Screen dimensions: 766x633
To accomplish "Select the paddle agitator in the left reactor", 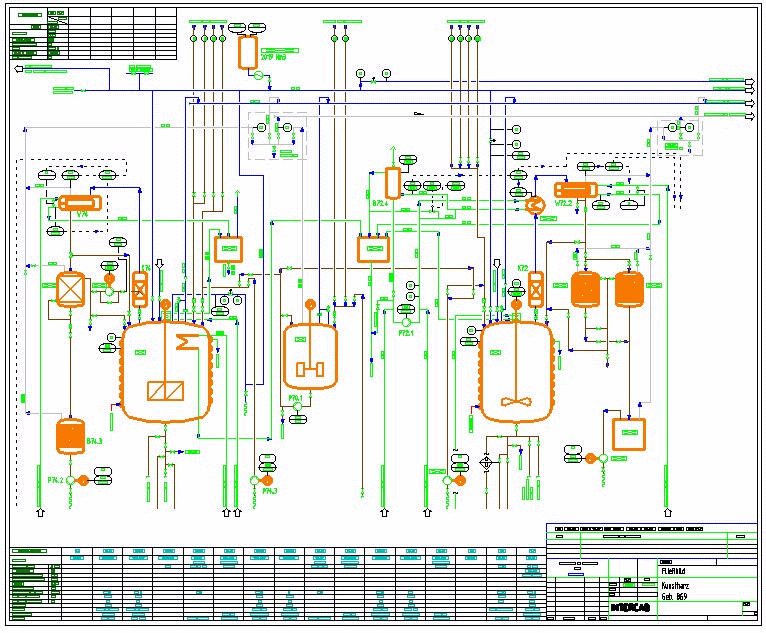I will [166, 391].
